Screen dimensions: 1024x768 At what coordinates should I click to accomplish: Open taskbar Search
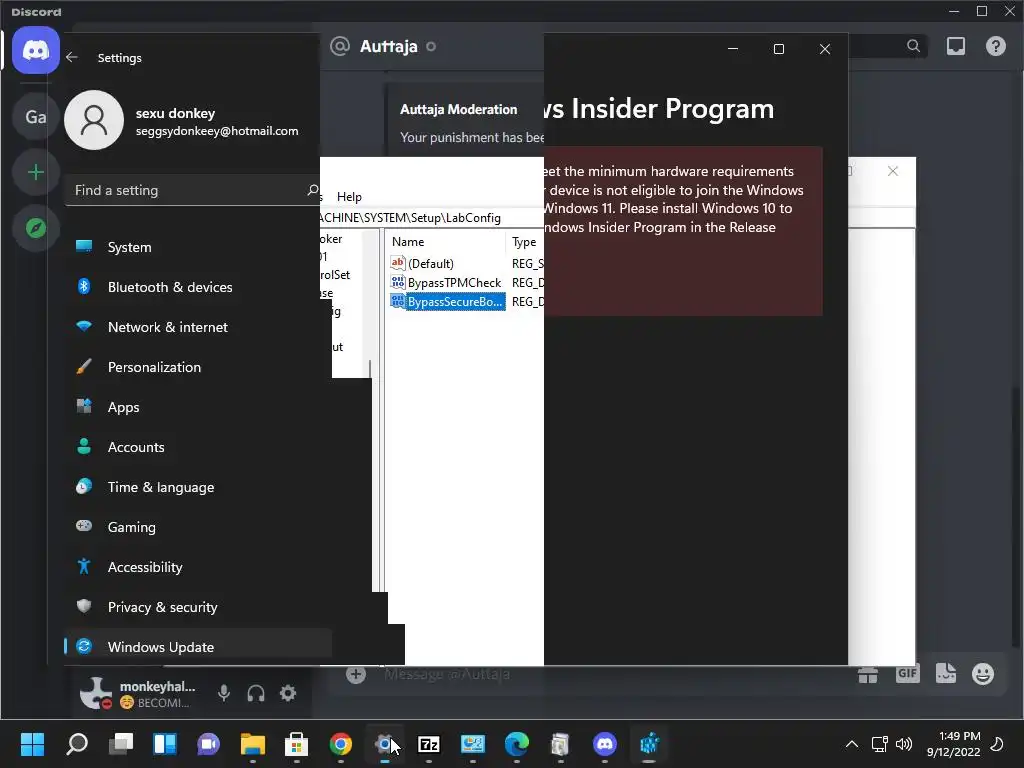pos(77,744)
